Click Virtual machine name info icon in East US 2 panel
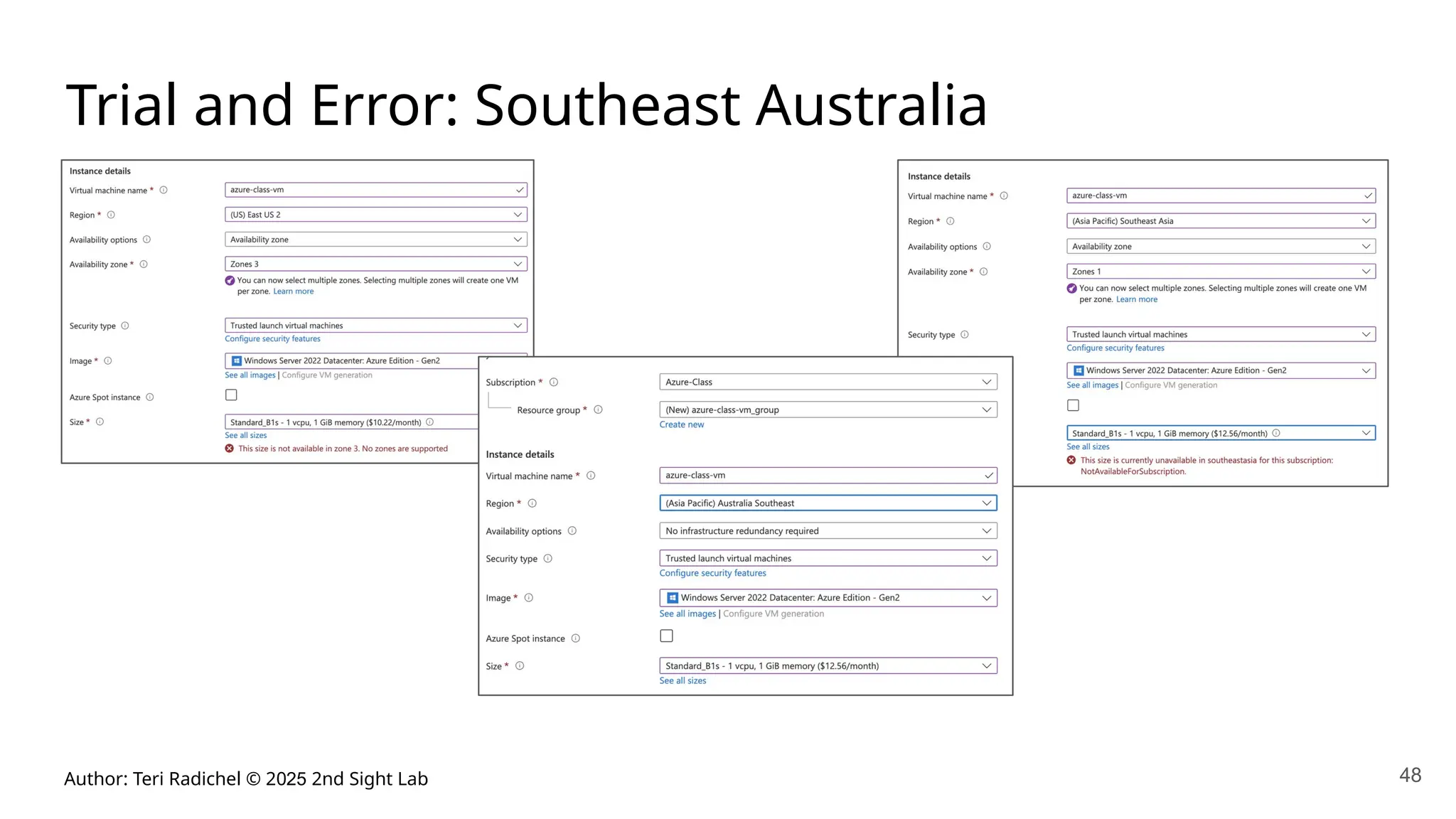 (164, 190)
